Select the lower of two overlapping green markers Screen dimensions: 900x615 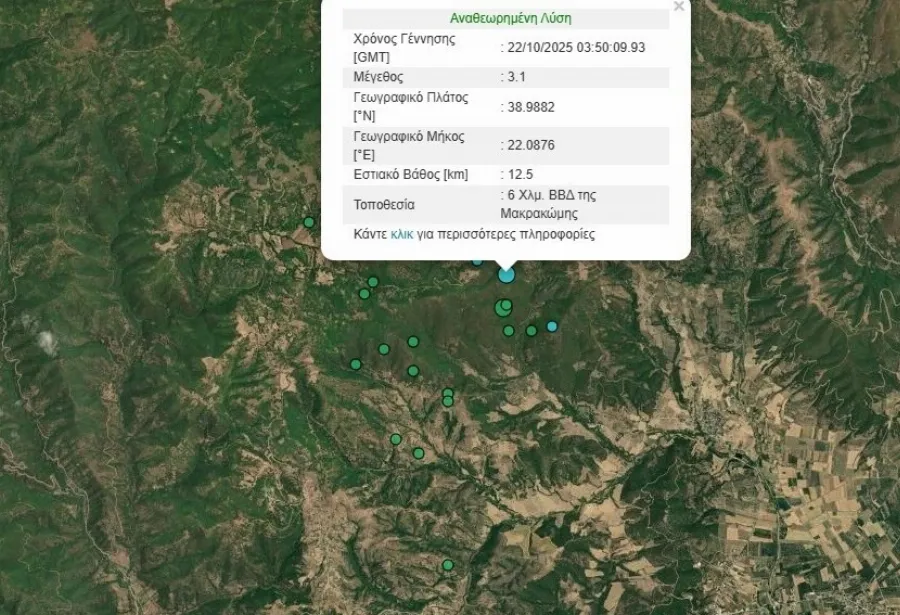(448, 402)
